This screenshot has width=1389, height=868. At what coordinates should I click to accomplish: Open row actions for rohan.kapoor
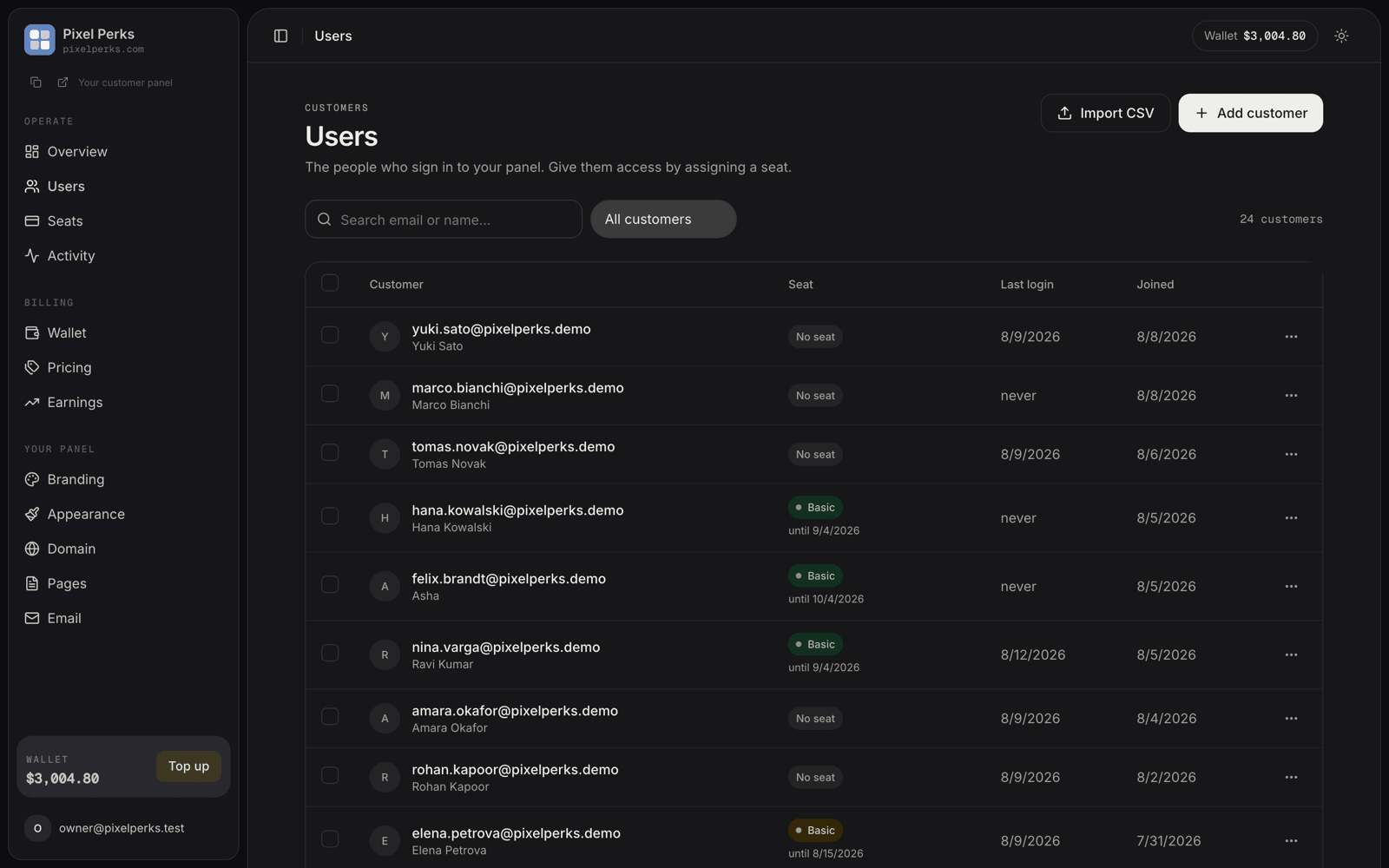(1291, 778)
